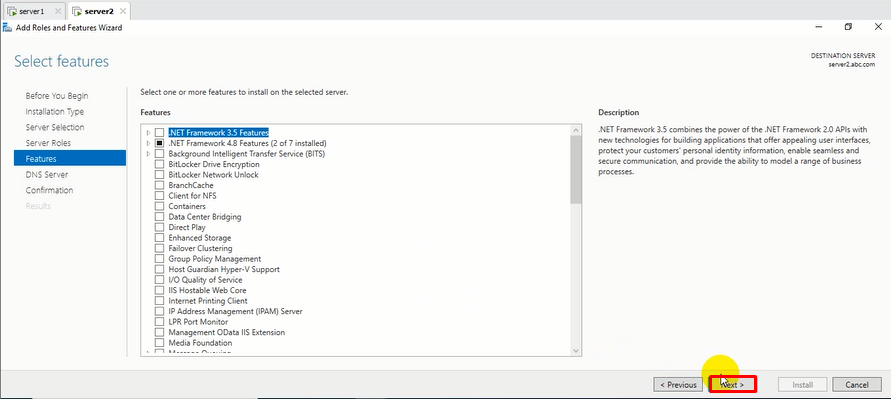Open the DNS Server step

[x=47, y=174]
